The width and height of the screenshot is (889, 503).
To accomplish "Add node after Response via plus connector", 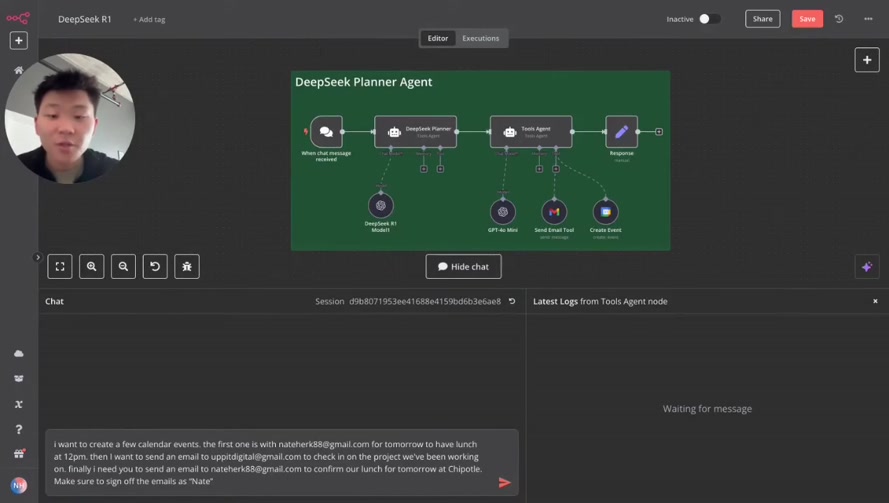I will coord(659,132).
